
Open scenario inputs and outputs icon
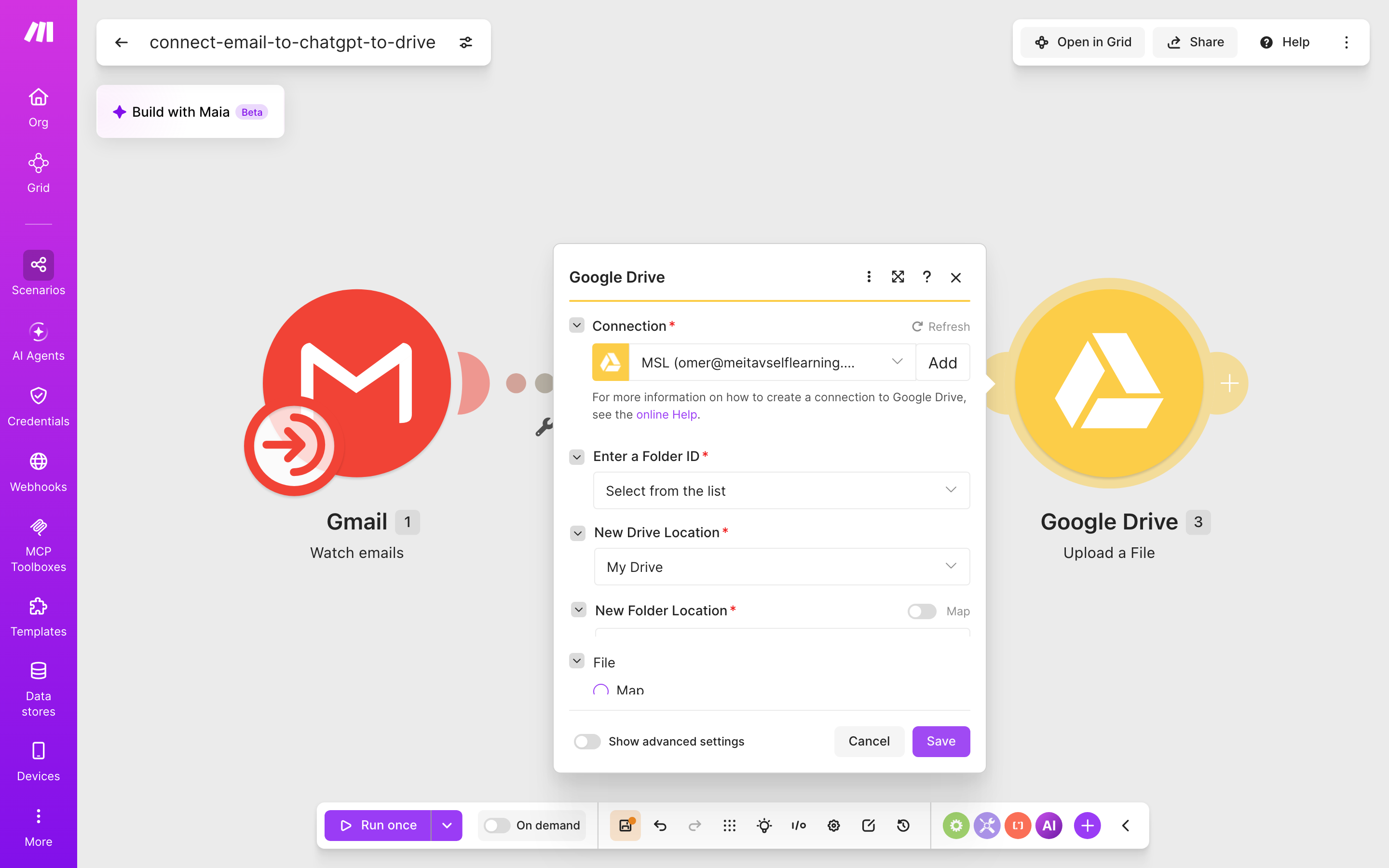[x=798, y=825]
